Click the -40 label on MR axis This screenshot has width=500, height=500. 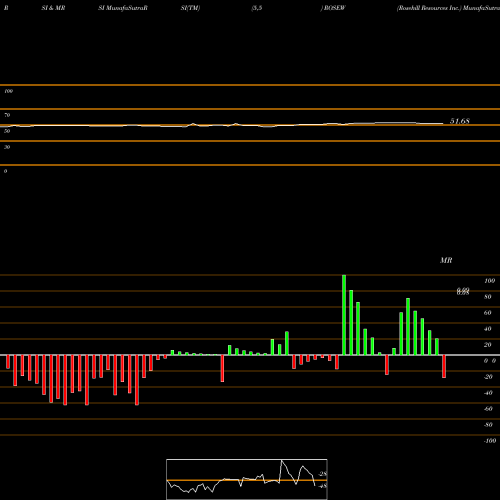(488, 393)
